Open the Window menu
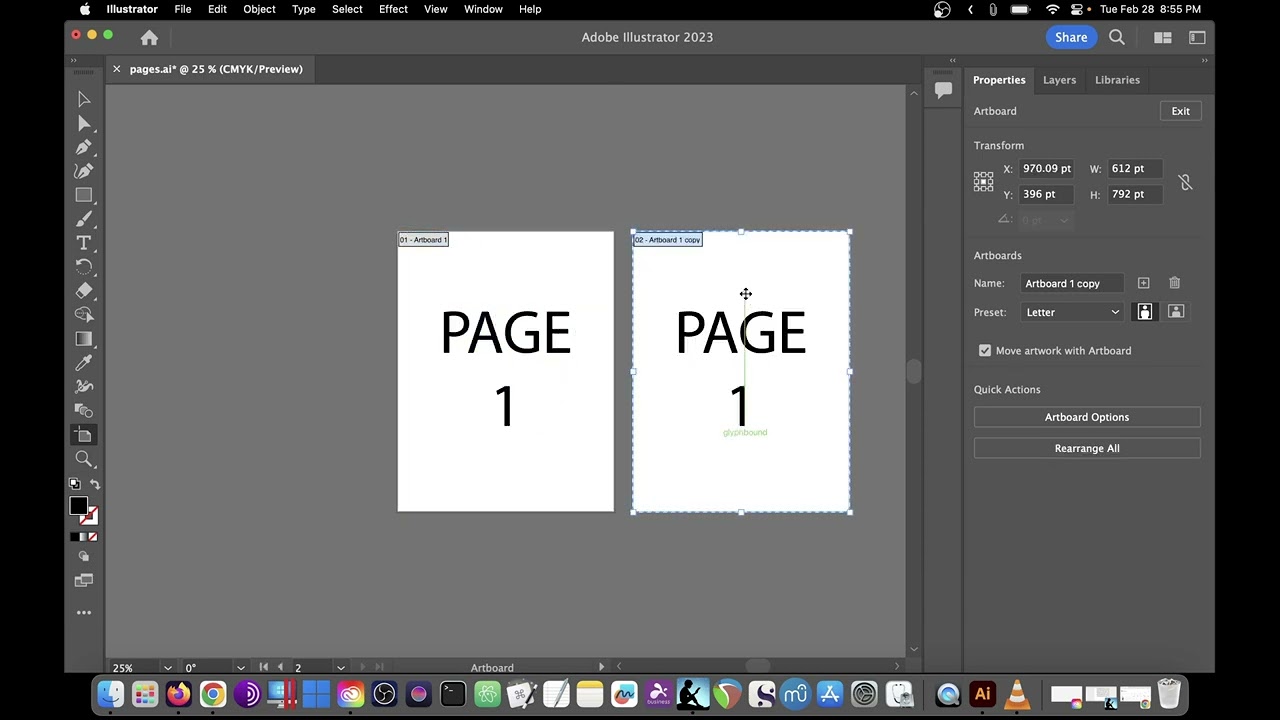The width and height of the screenshot is (1280, 720). click(483, 9)
